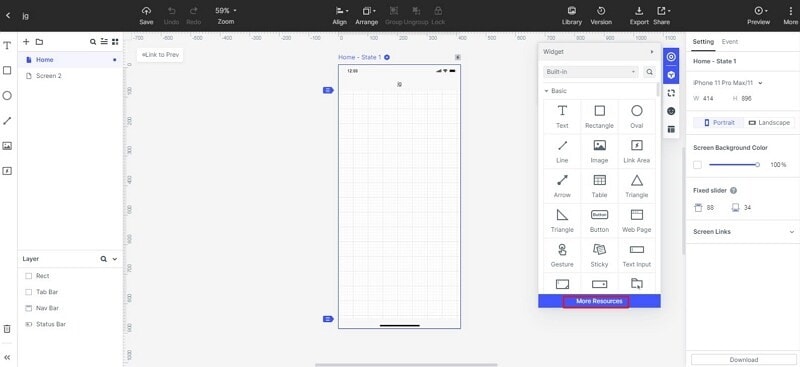The height and width of the screenshot is (367, 800).
Task: Open the Built-in widget library dropdown
Action: tap(591, 72)
